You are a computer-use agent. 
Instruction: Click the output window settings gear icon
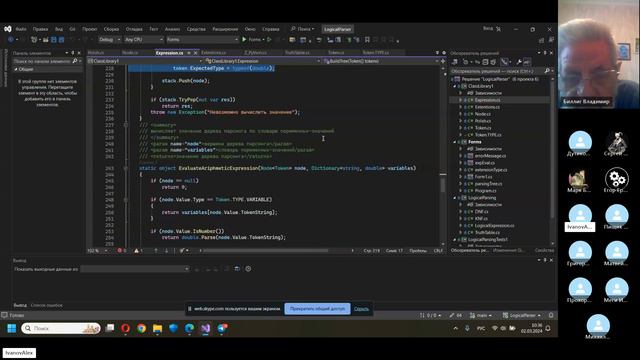[x=248, y=269]
